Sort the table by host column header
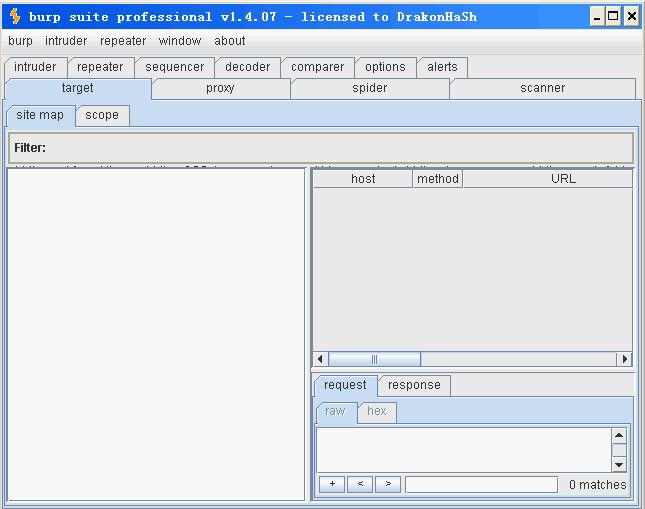The height and width of the screenshot is (509, 645). 363,179
